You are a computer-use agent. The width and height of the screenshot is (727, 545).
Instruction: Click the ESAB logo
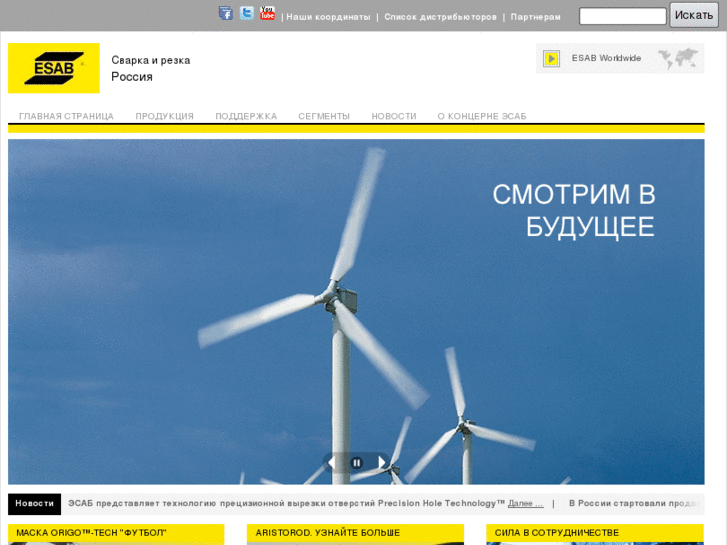tap(54, 68)
